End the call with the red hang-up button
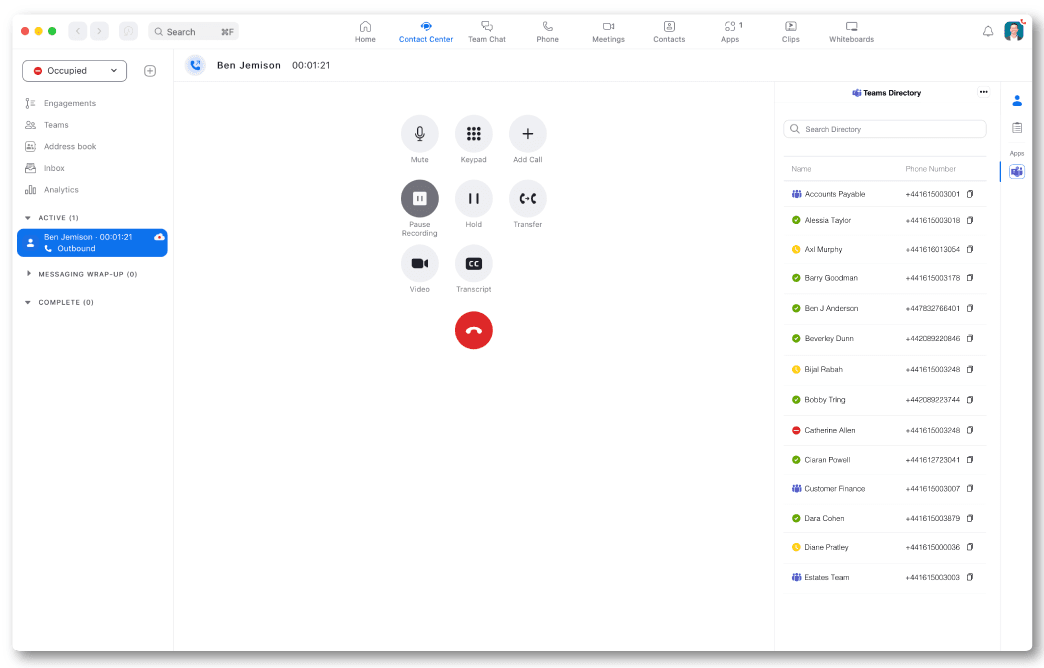The image size is (1044, 668). click(473, 330)
